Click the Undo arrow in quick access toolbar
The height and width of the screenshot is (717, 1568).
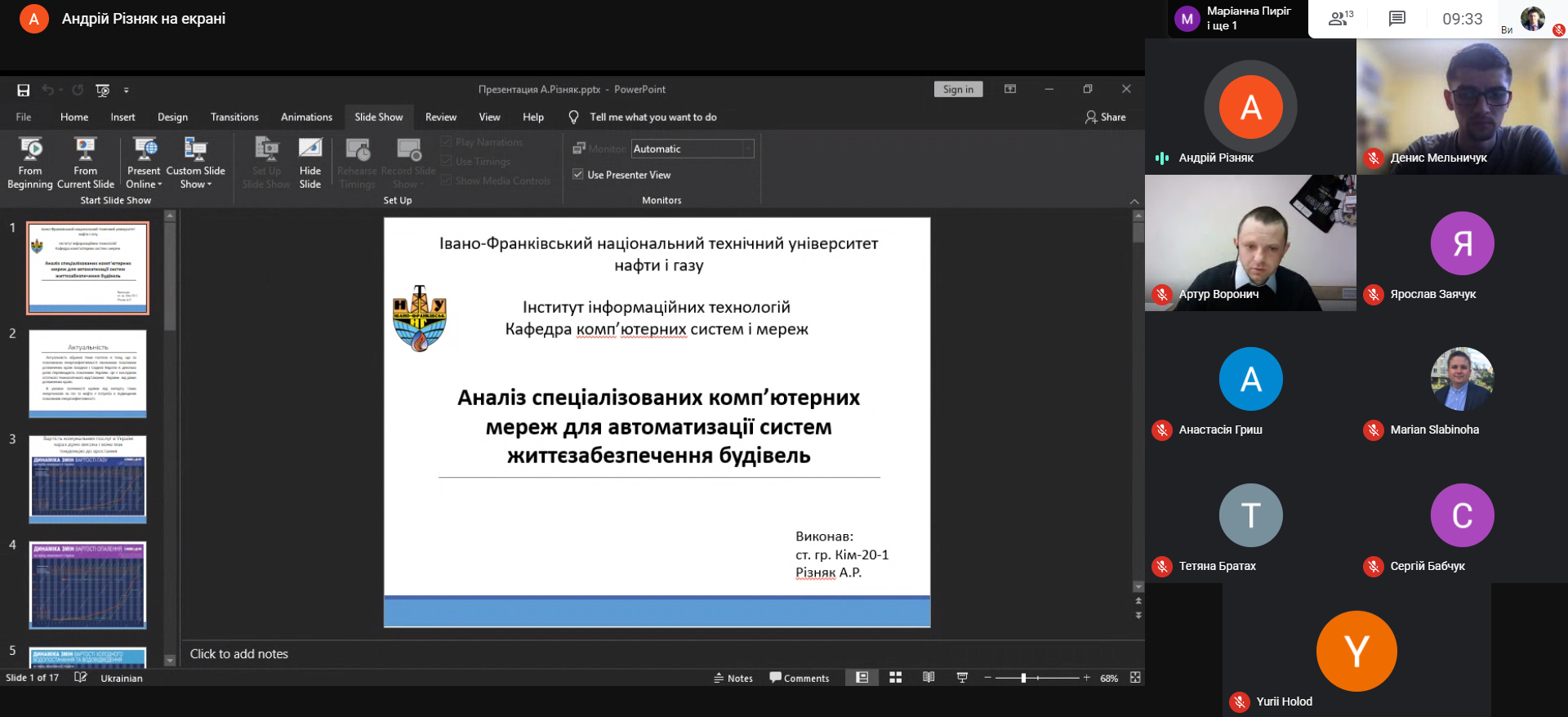(48, 90)
